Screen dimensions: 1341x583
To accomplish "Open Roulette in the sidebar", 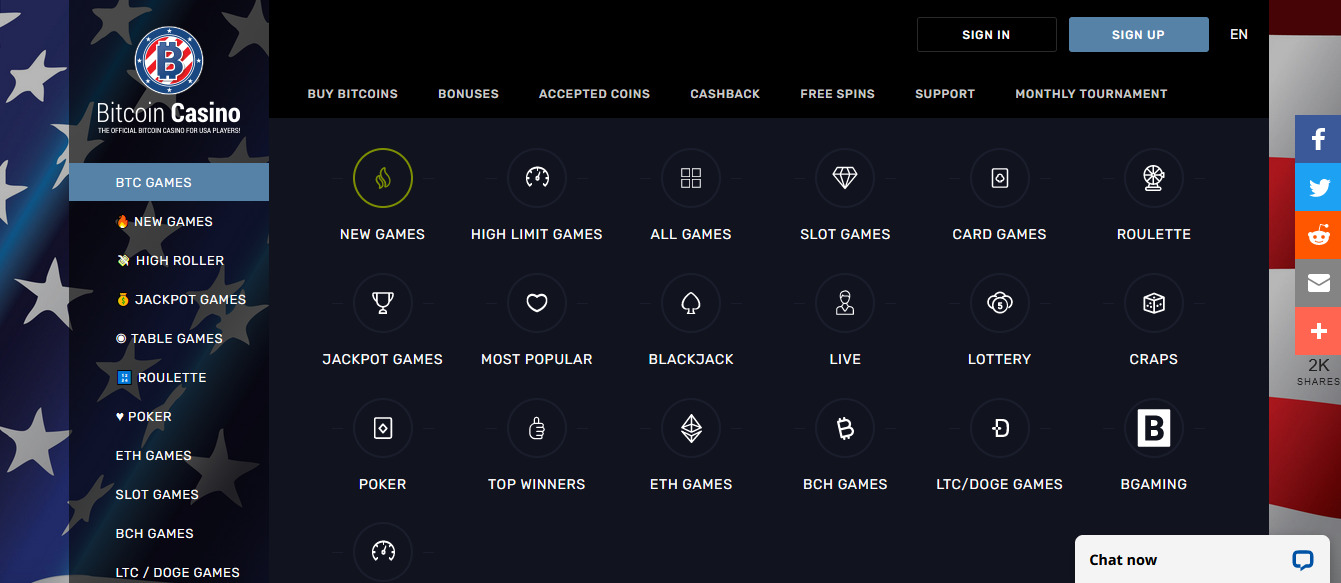I will 161,377.
